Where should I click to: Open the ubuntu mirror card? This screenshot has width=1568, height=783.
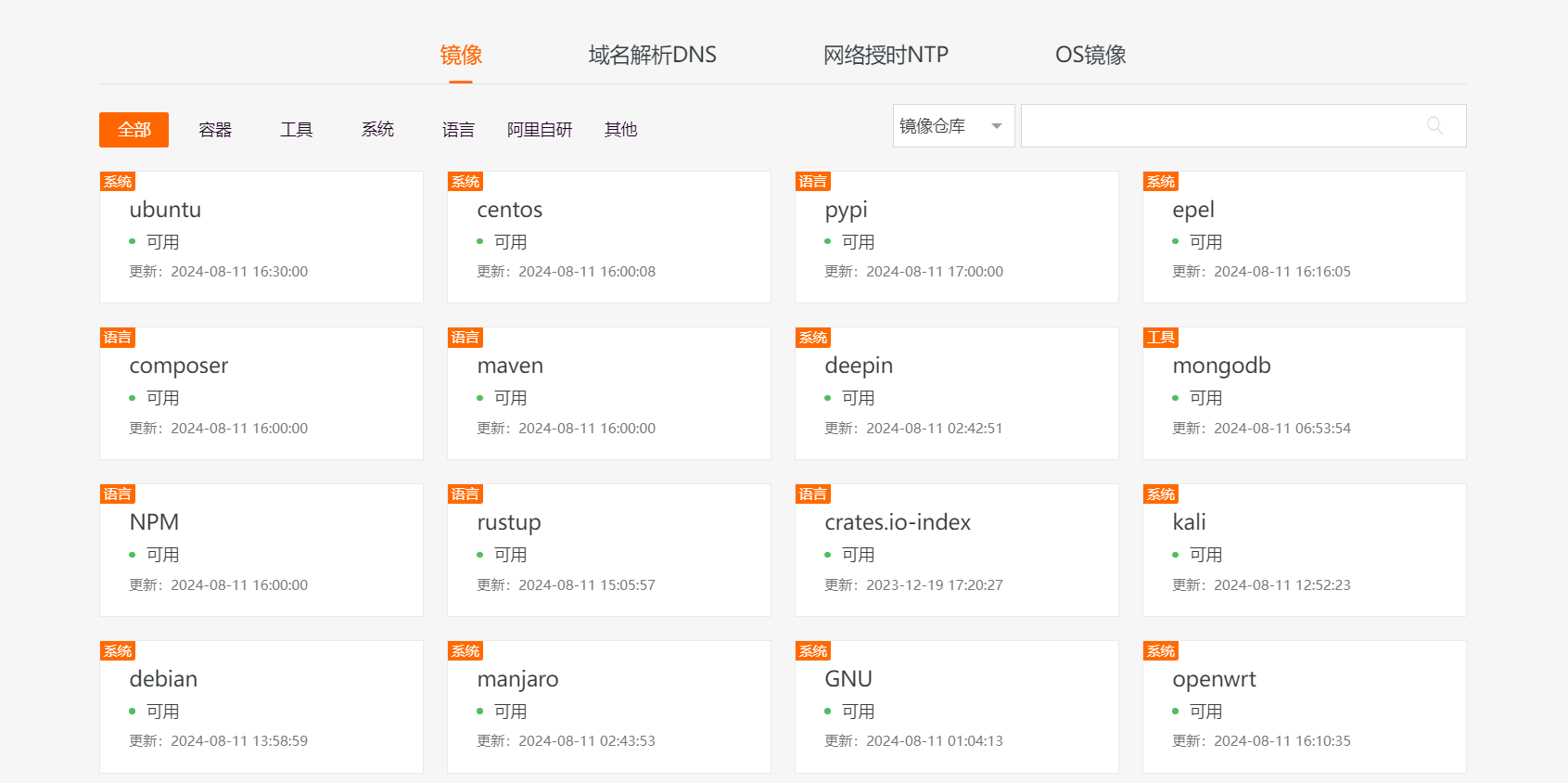(261, 237)
